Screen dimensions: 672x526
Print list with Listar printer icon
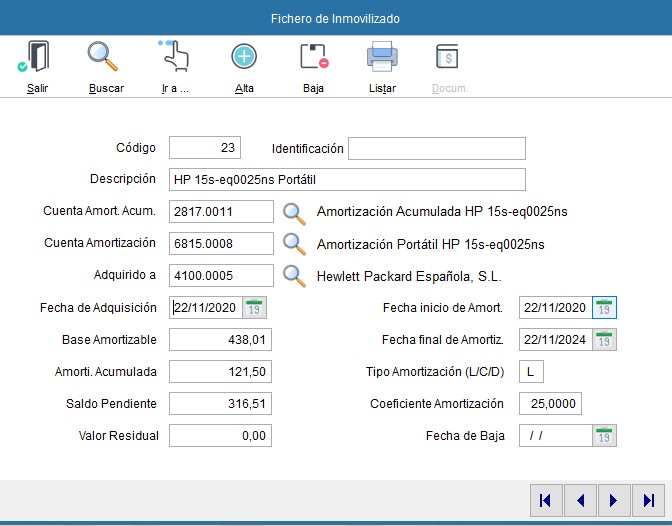pyautogui.click(x=382, y=58)
